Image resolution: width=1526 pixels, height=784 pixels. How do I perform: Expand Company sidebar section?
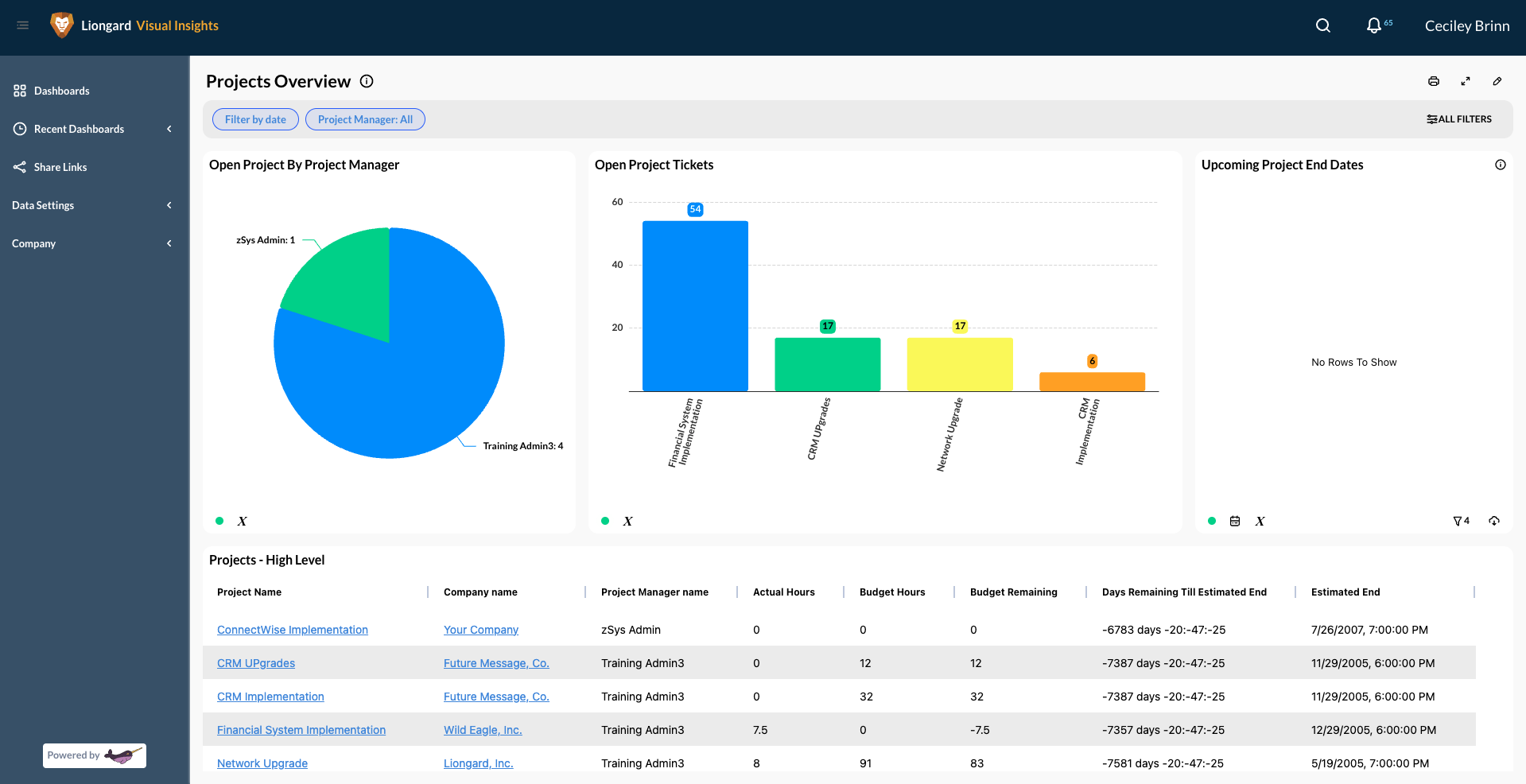95,243
